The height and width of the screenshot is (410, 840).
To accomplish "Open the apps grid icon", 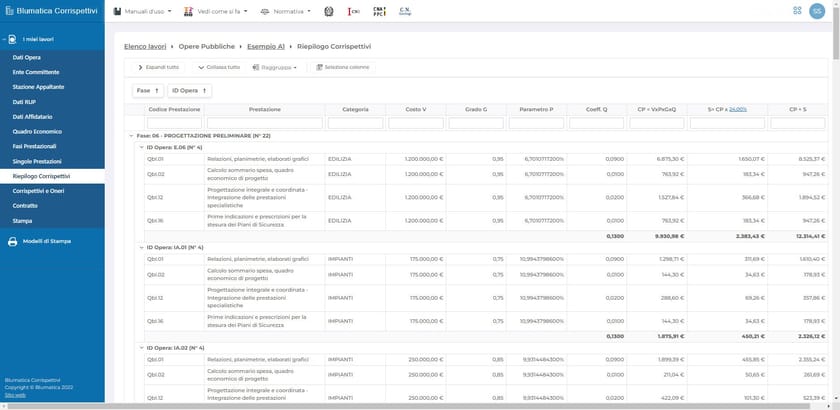I will (796, 12).
